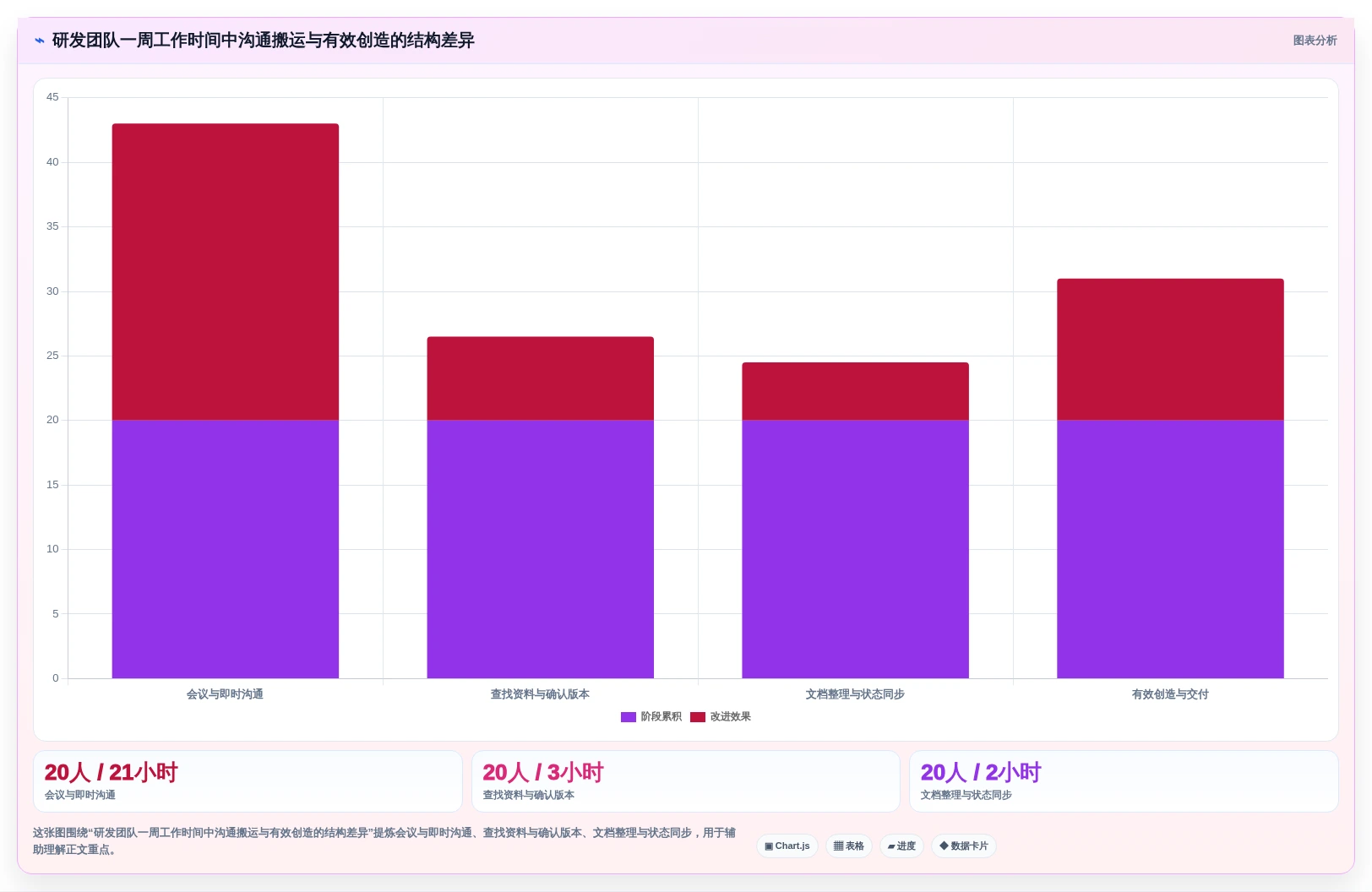Image resolution: width=1372 pixels, height=892 pixels.
Task: Click the x-axis label 有效创造与交付
Action: pos(1170,694)
